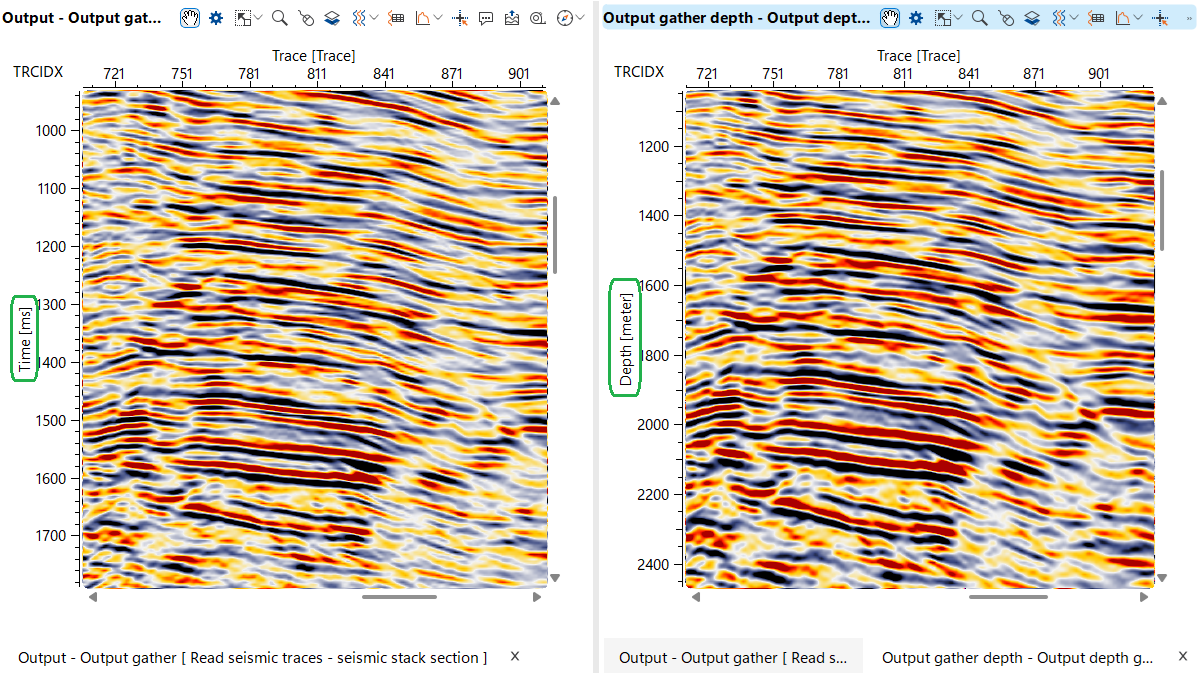This screenshot has height=676, width=1197.
Task: Select the right-side 'Output - Output gather [ Read s...' tab
Action: pos(732,658)
